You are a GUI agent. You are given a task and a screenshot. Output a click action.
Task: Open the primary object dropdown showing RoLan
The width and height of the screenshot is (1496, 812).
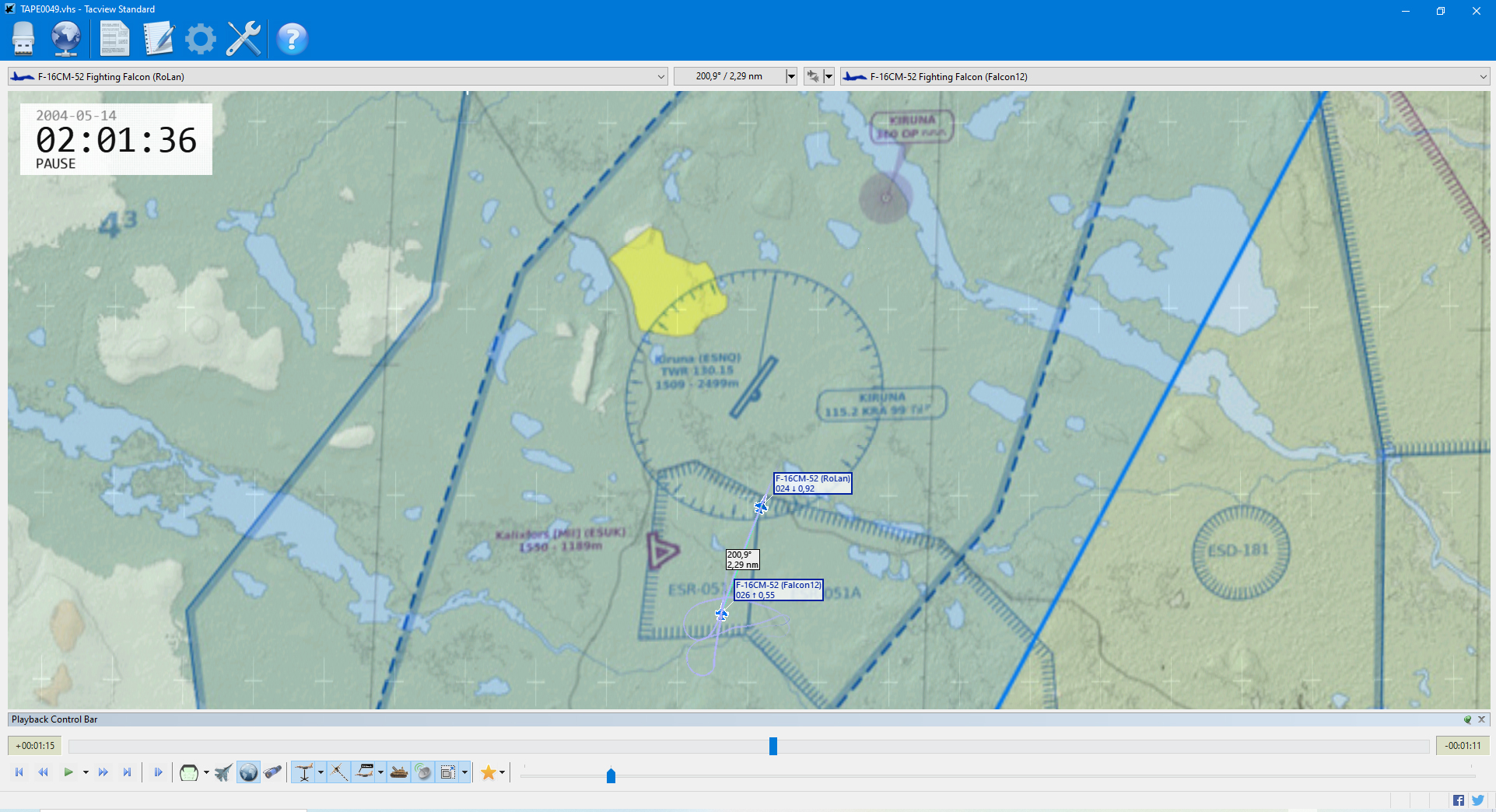(338, 76)
